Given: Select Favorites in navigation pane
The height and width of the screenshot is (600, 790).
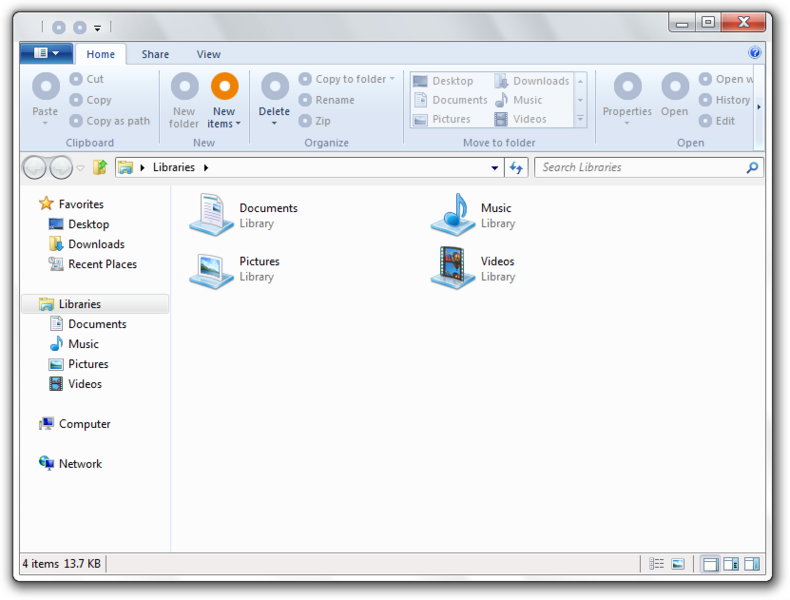Looking at the screenshot, I should [x=71, y=204].
